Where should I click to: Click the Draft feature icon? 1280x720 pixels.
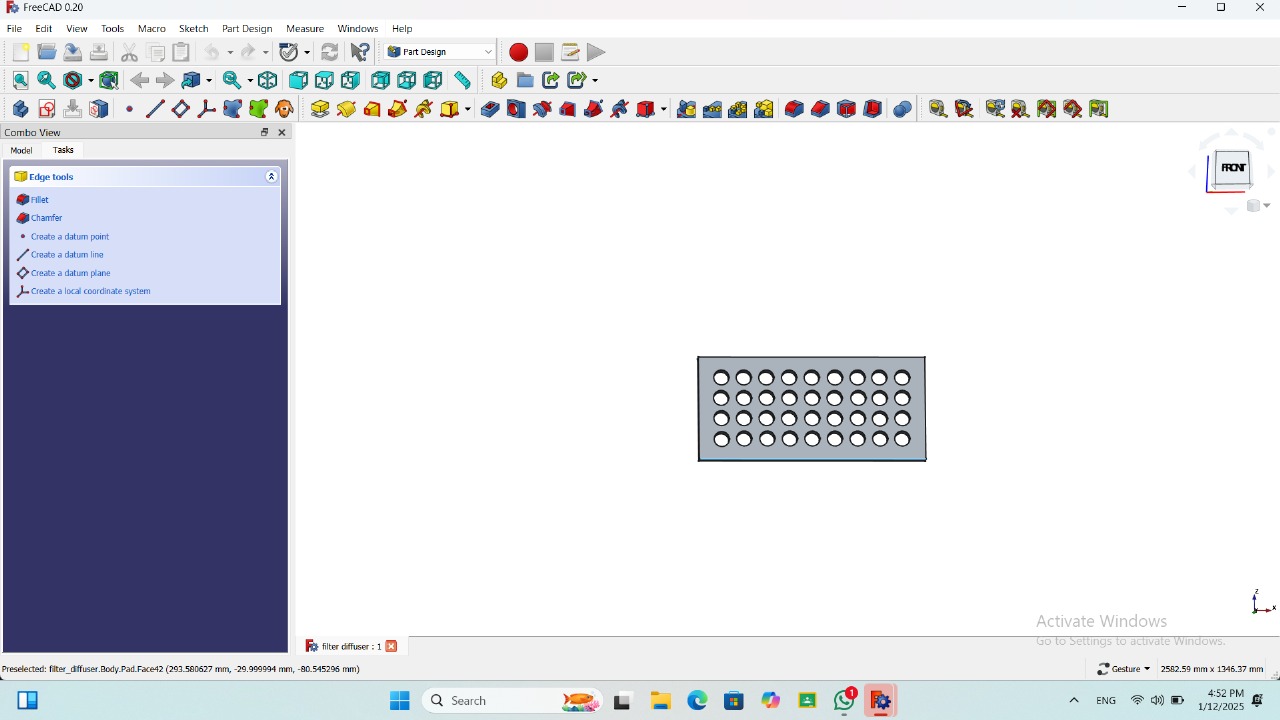pyautogui.click(x=847, y=109)
